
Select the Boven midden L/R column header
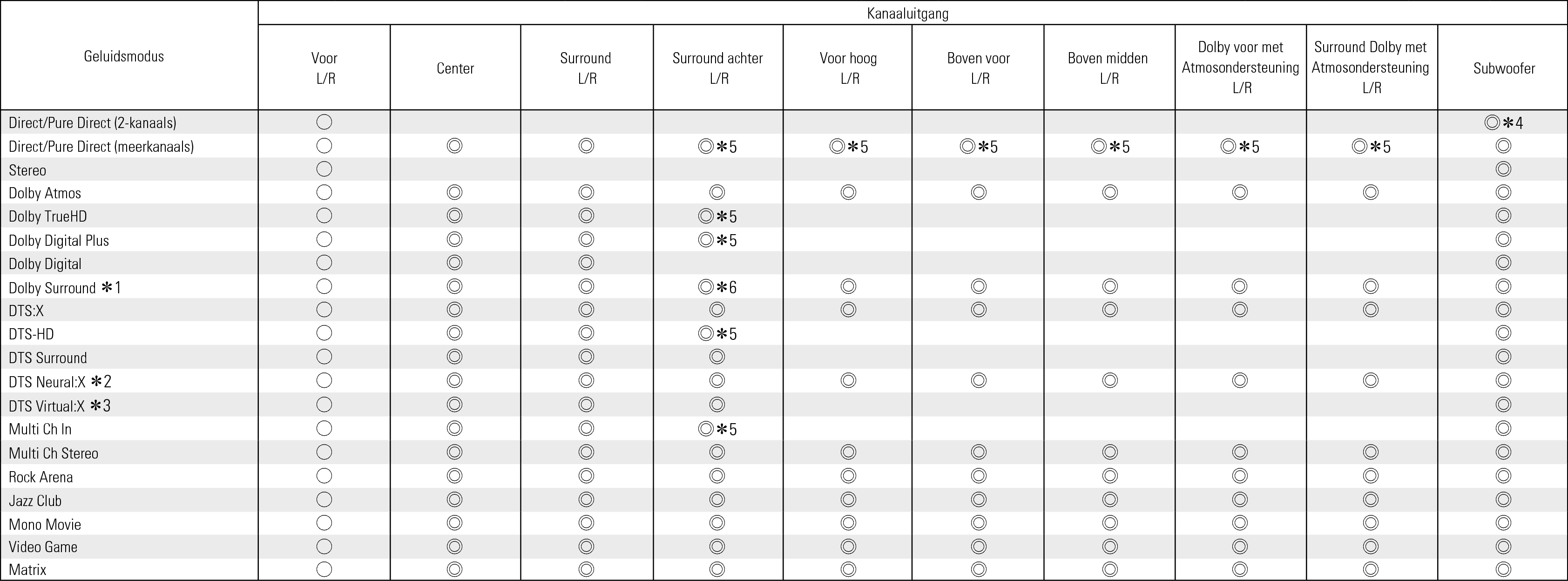pos(1108,68)
